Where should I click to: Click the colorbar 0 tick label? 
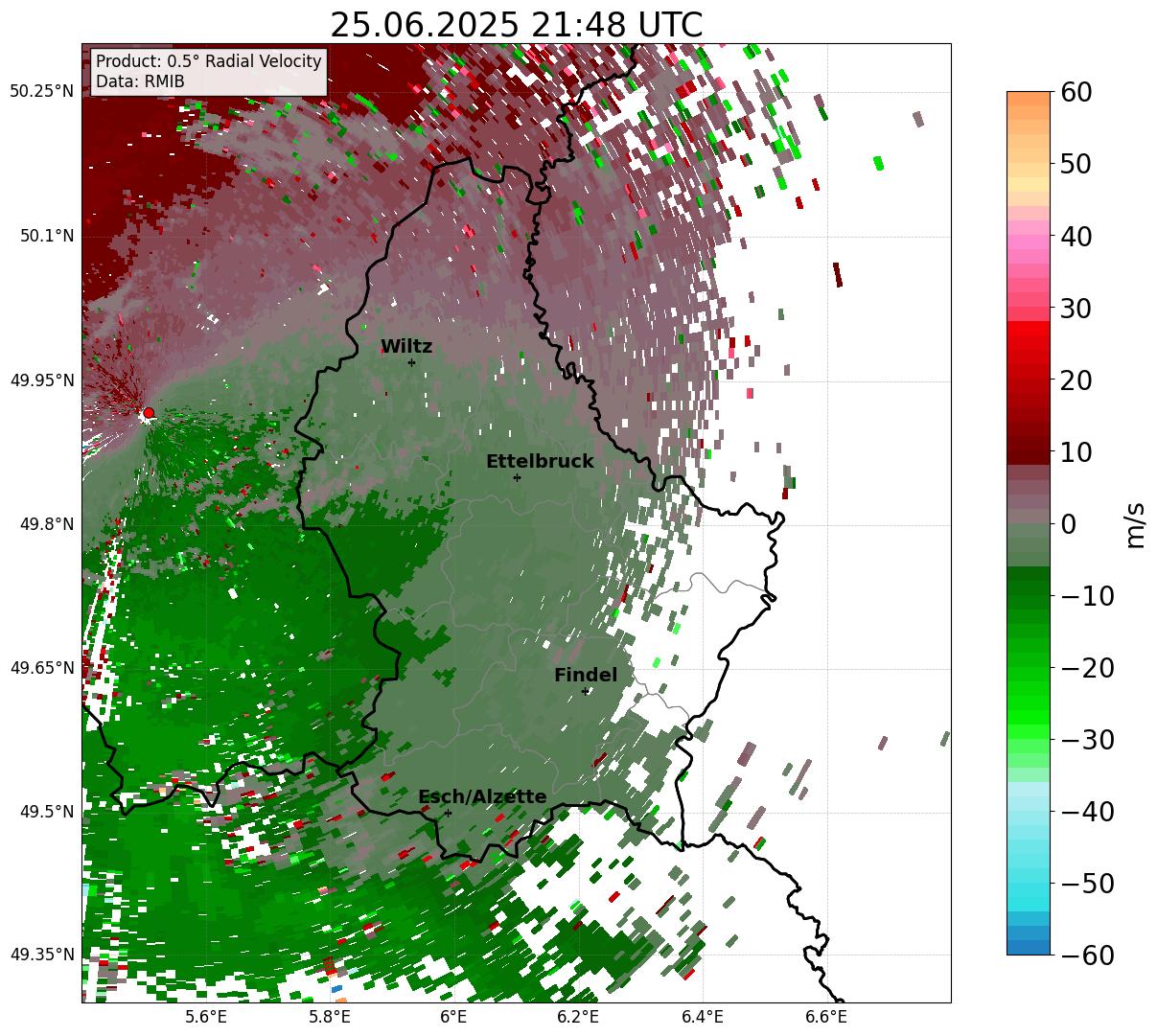click(1069, 524)
